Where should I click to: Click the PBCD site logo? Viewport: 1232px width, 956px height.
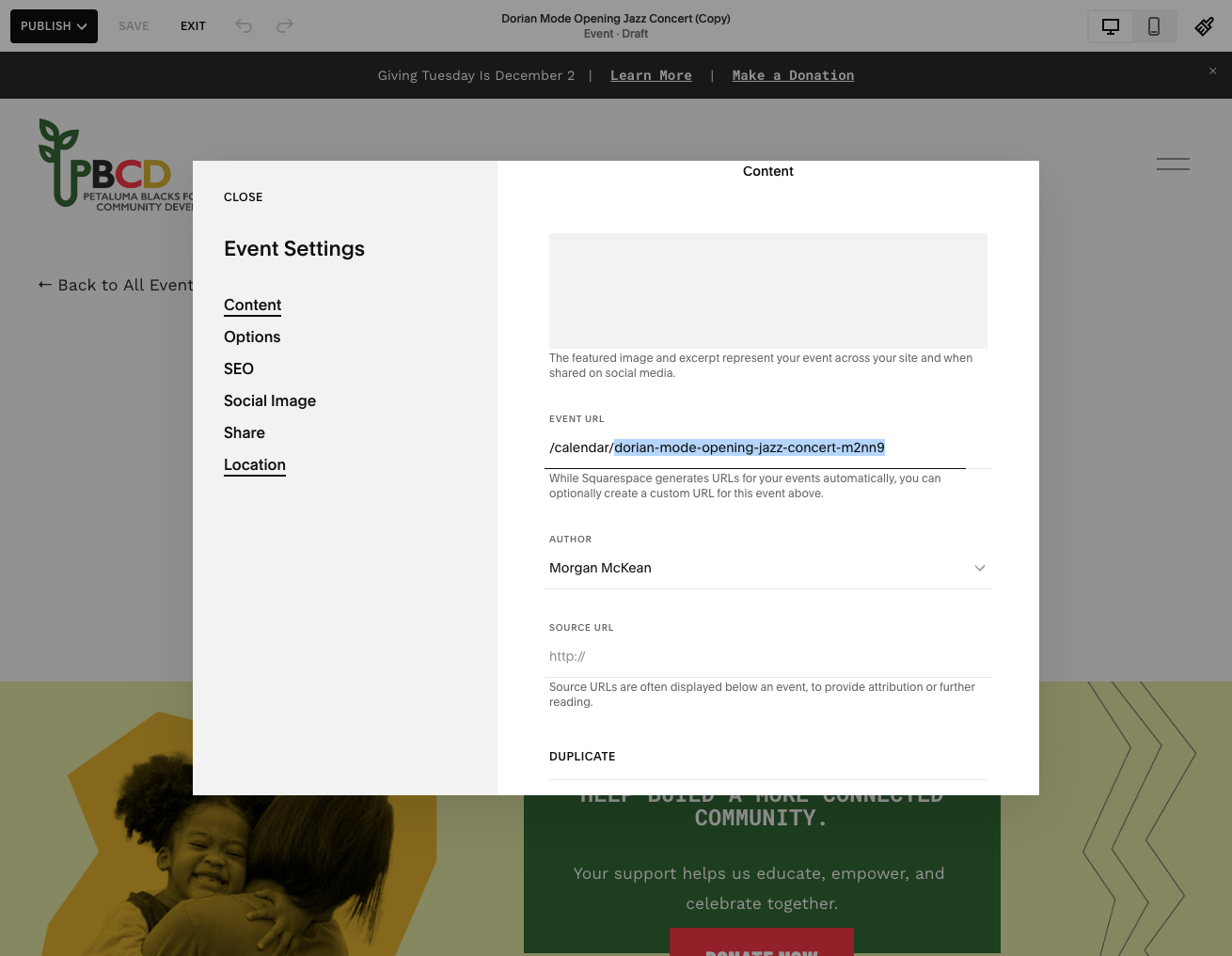coord(115,163)
